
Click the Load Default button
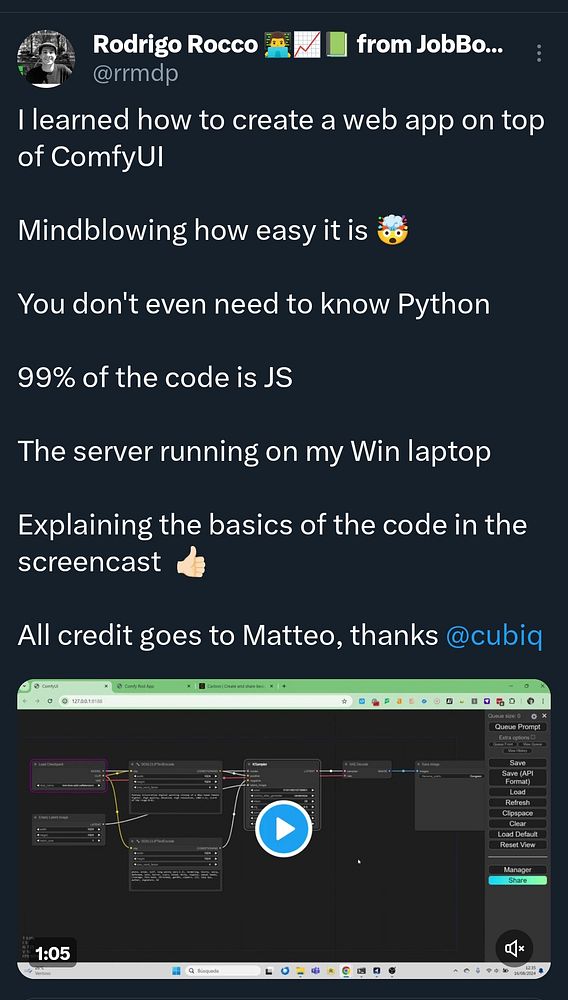coord(518,834)
